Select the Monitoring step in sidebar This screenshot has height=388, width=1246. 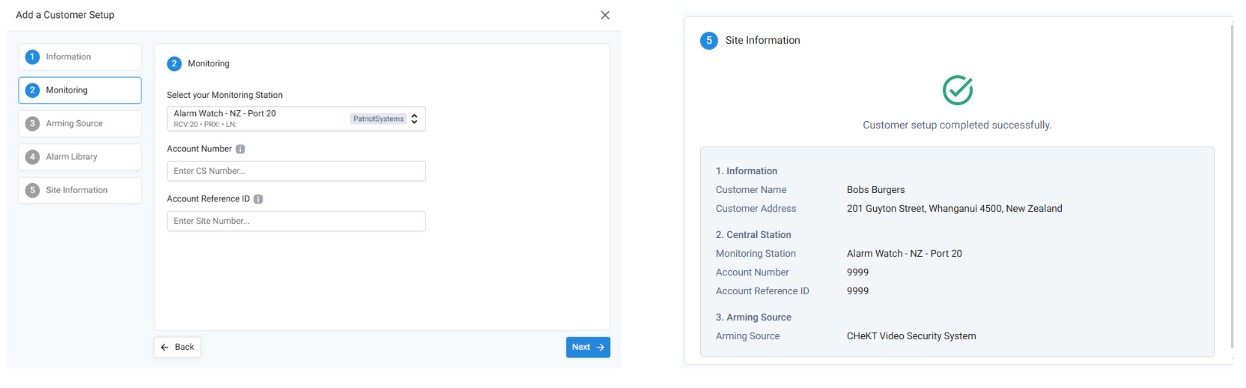pyautogui.click(x=80, y=90)
